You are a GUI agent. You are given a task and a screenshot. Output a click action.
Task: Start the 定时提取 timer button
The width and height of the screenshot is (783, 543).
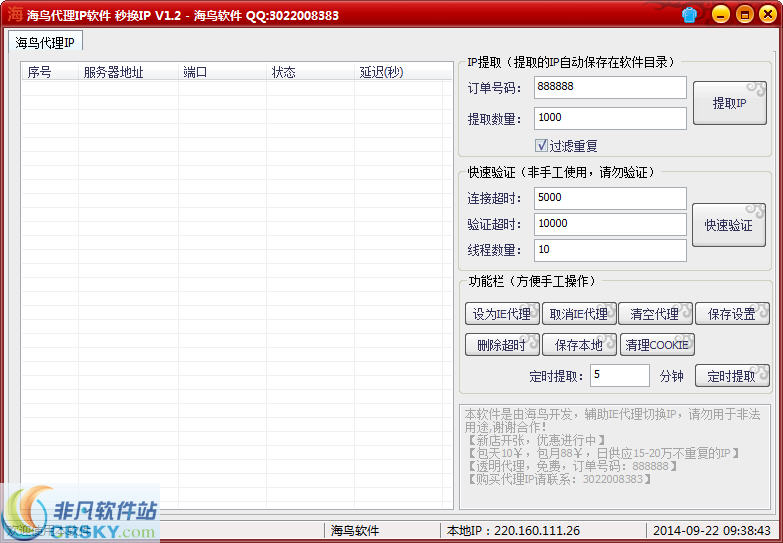click(732, 376)
